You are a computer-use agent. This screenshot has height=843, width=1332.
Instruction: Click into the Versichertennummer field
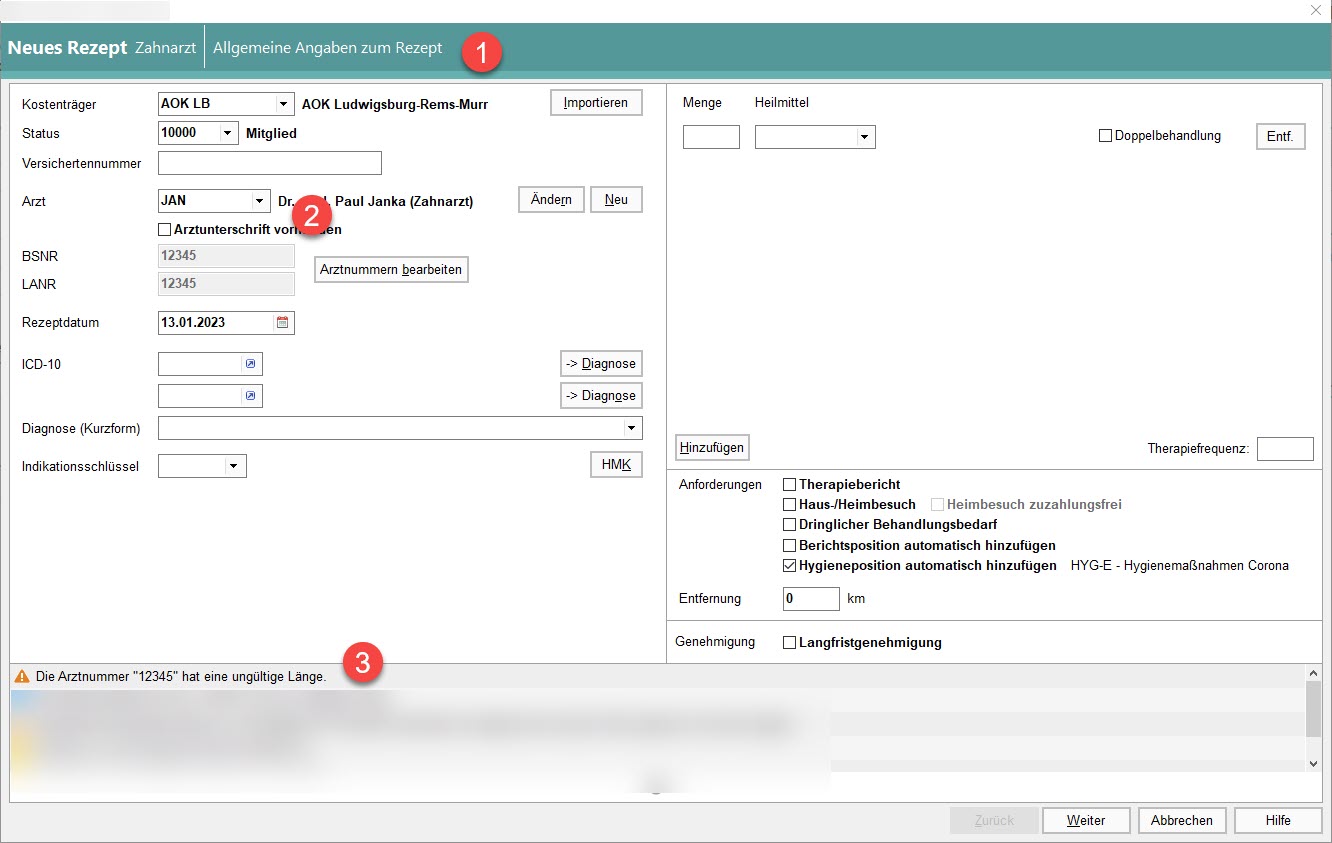pos(270,163)
